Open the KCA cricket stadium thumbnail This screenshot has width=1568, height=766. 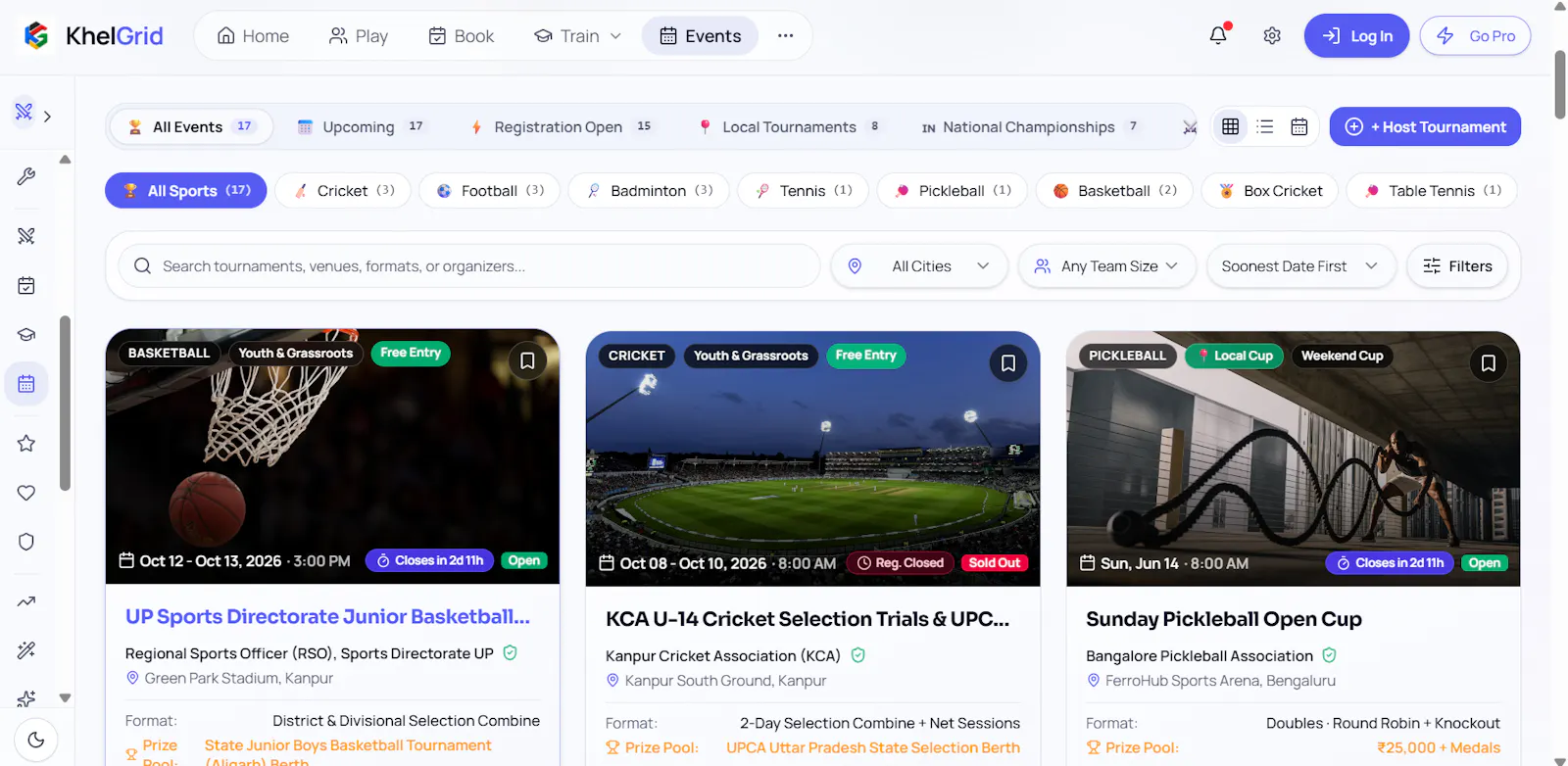812,458
